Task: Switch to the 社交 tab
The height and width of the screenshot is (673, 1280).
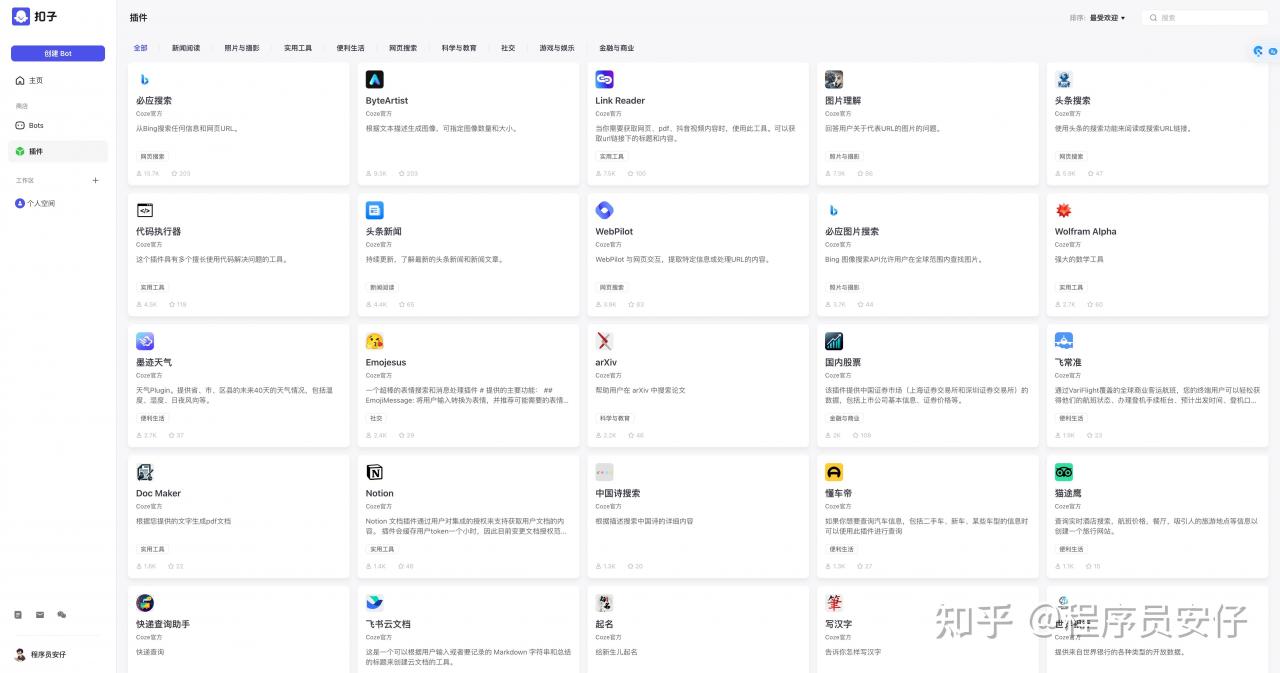Action: pyautogui.click(x=508, y=48)
